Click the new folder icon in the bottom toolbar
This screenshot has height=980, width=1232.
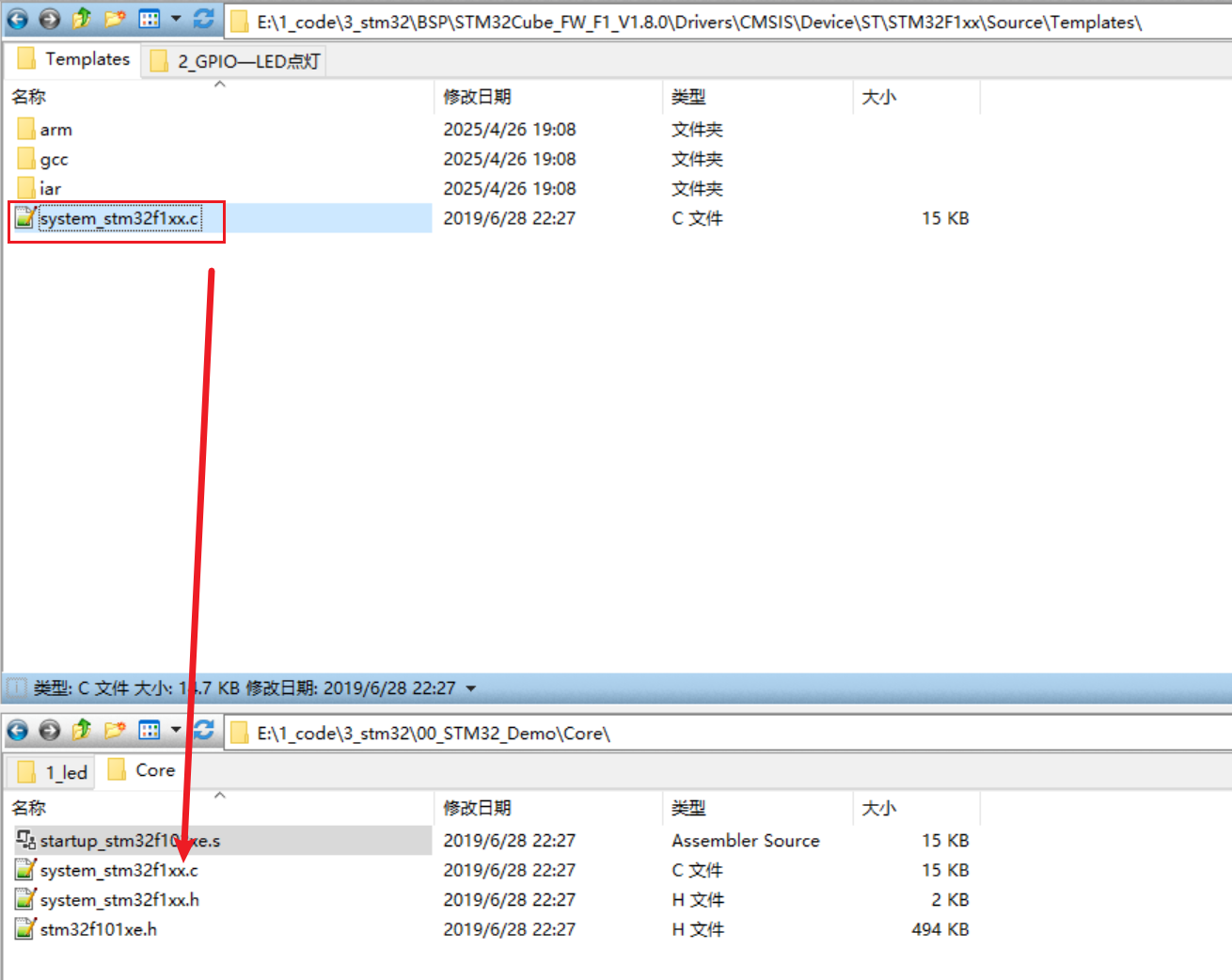[114, 731]
